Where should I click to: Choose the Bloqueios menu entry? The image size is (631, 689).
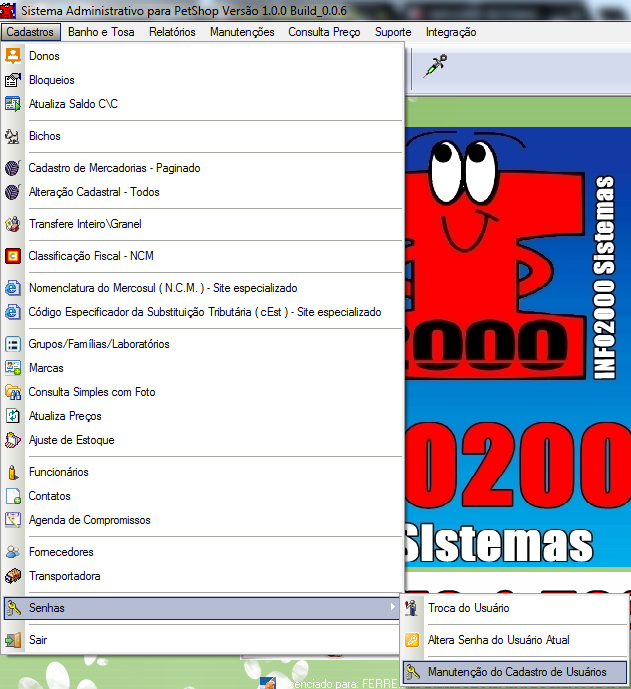coord(203,80)
